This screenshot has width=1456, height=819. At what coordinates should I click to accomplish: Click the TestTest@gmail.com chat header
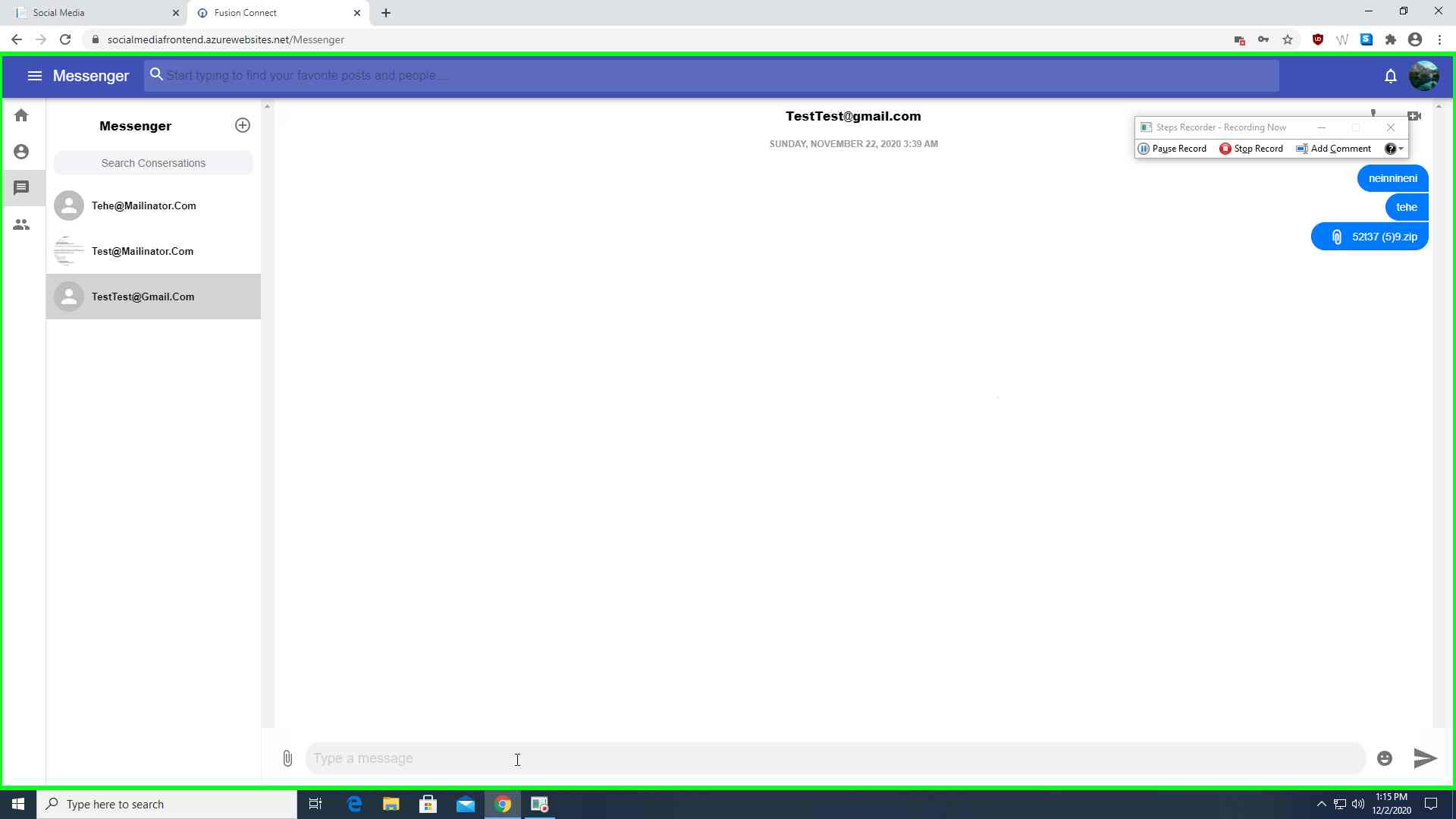tap(853, 116)
